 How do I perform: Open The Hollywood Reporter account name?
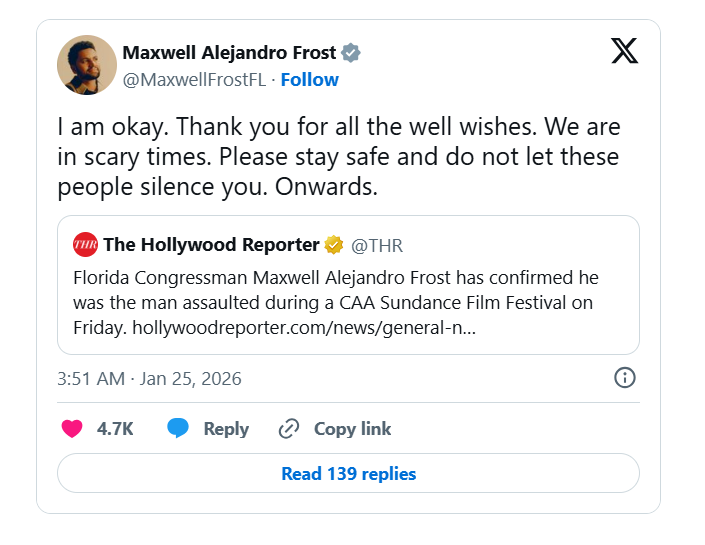pyautogui.click(x=211, y=245)
